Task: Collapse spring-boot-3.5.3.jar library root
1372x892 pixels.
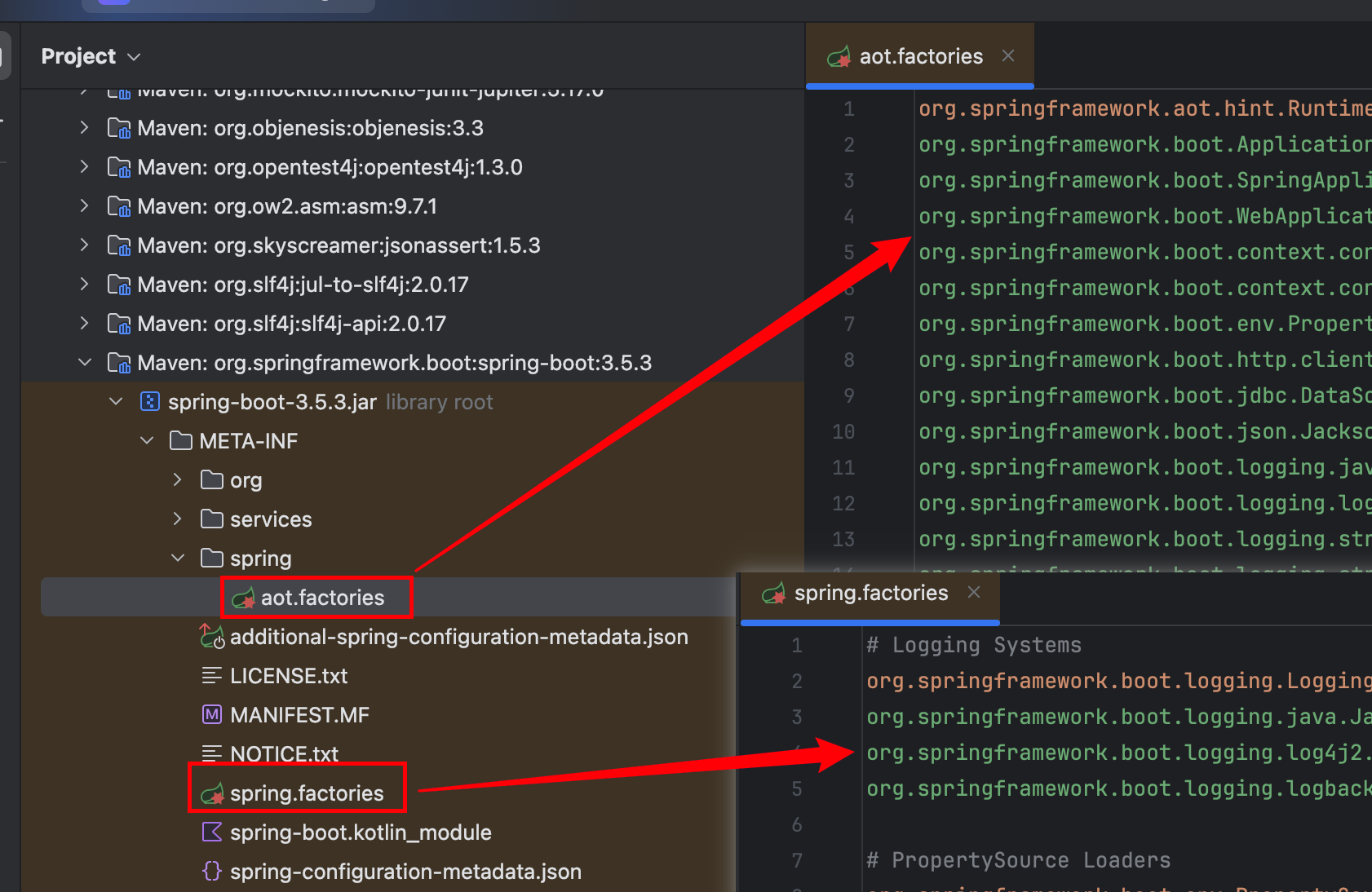Action: pos(116,402)
